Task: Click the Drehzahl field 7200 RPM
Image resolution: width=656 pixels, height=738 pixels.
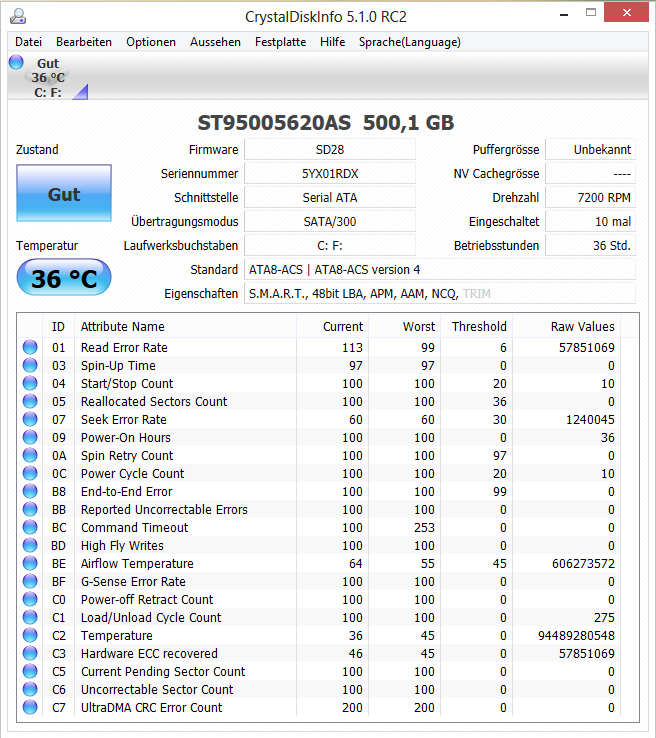Action: coord(591,198)
